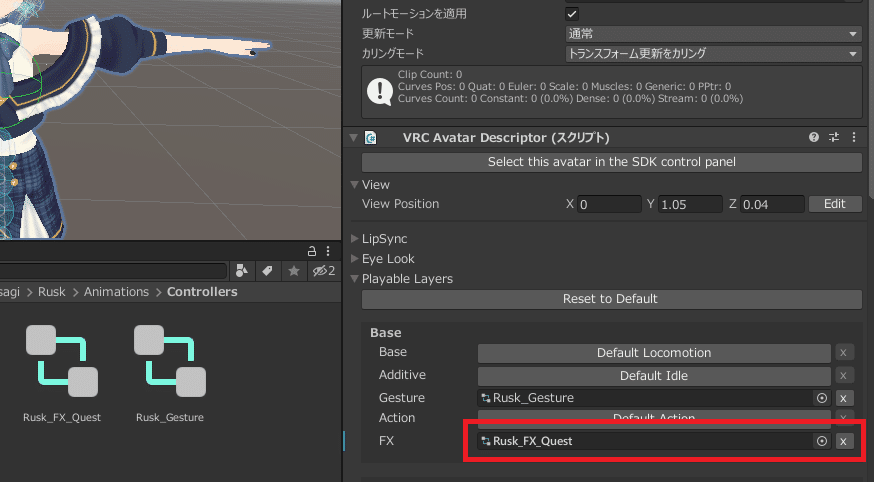Click the Clip Count info warning icon
The width and height of the screenshot is (874, 482).
(380, 91)
